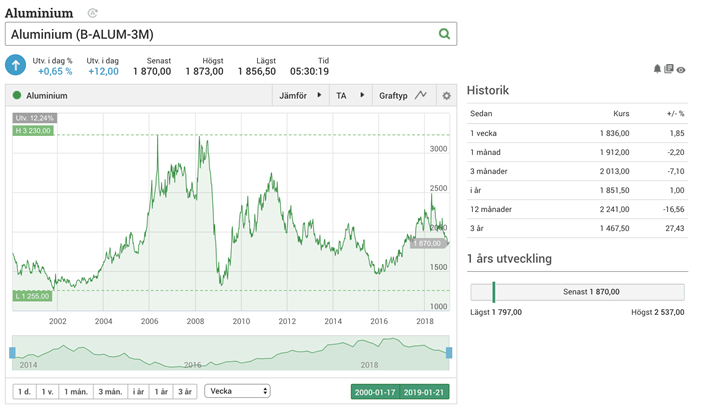The height and width of the screenshot is (412, 720).
Task: Choose the 1 mån. range button
Action: point(76,391)
